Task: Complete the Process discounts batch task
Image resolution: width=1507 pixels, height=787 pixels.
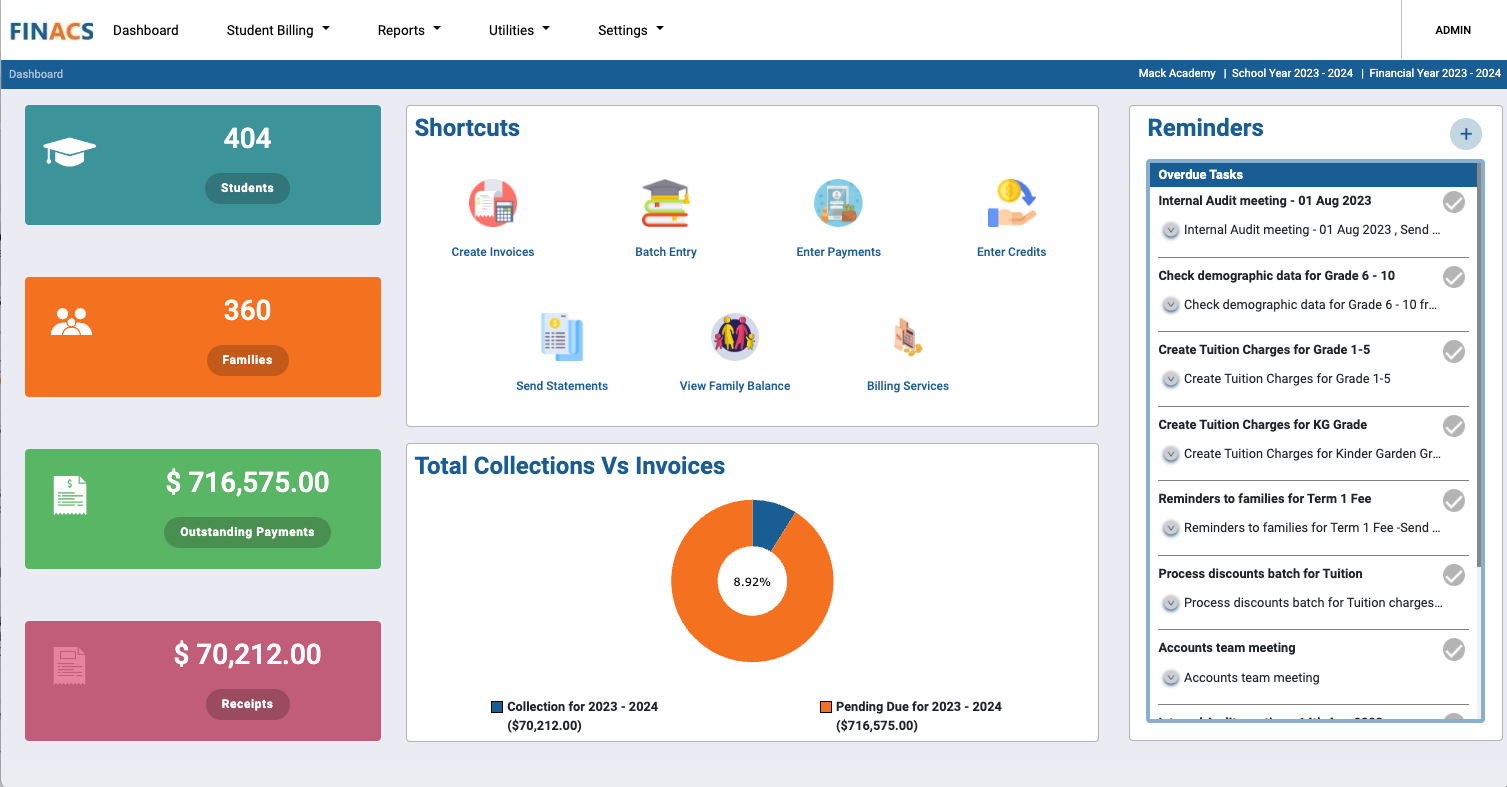Action: (1453, 574)
